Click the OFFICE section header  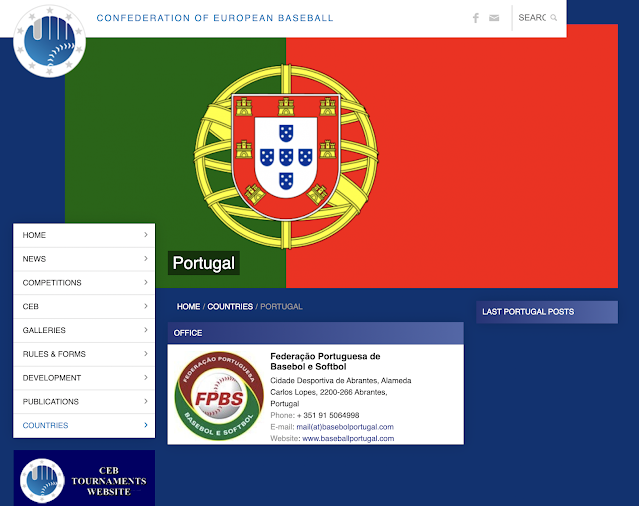(315, 333)
